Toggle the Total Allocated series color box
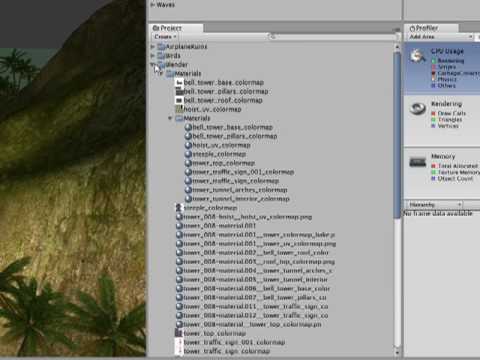This screenshot has width=480, height=360. click(x=434, y=166)
